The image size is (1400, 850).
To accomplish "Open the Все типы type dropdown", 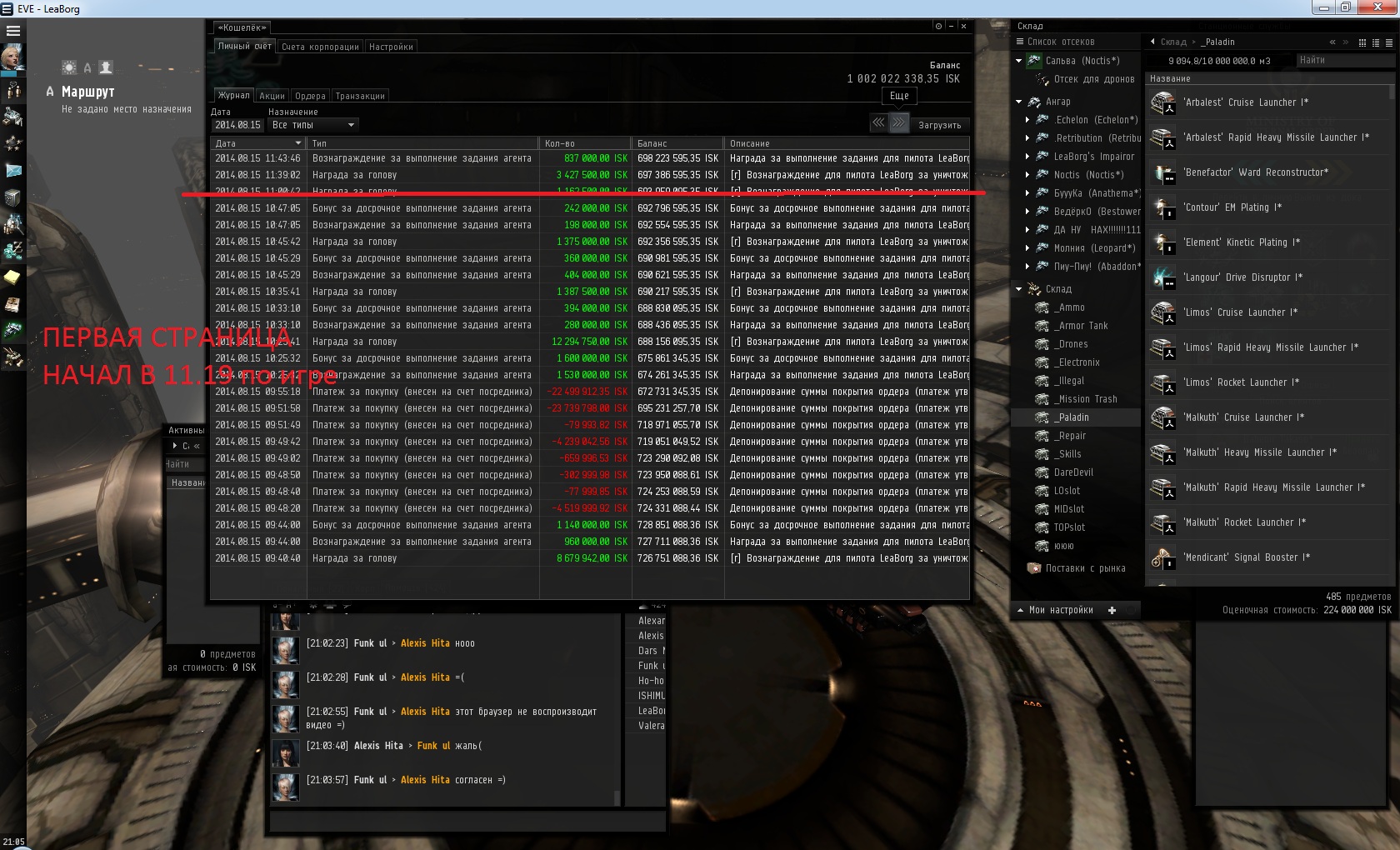I will point(313,125).
